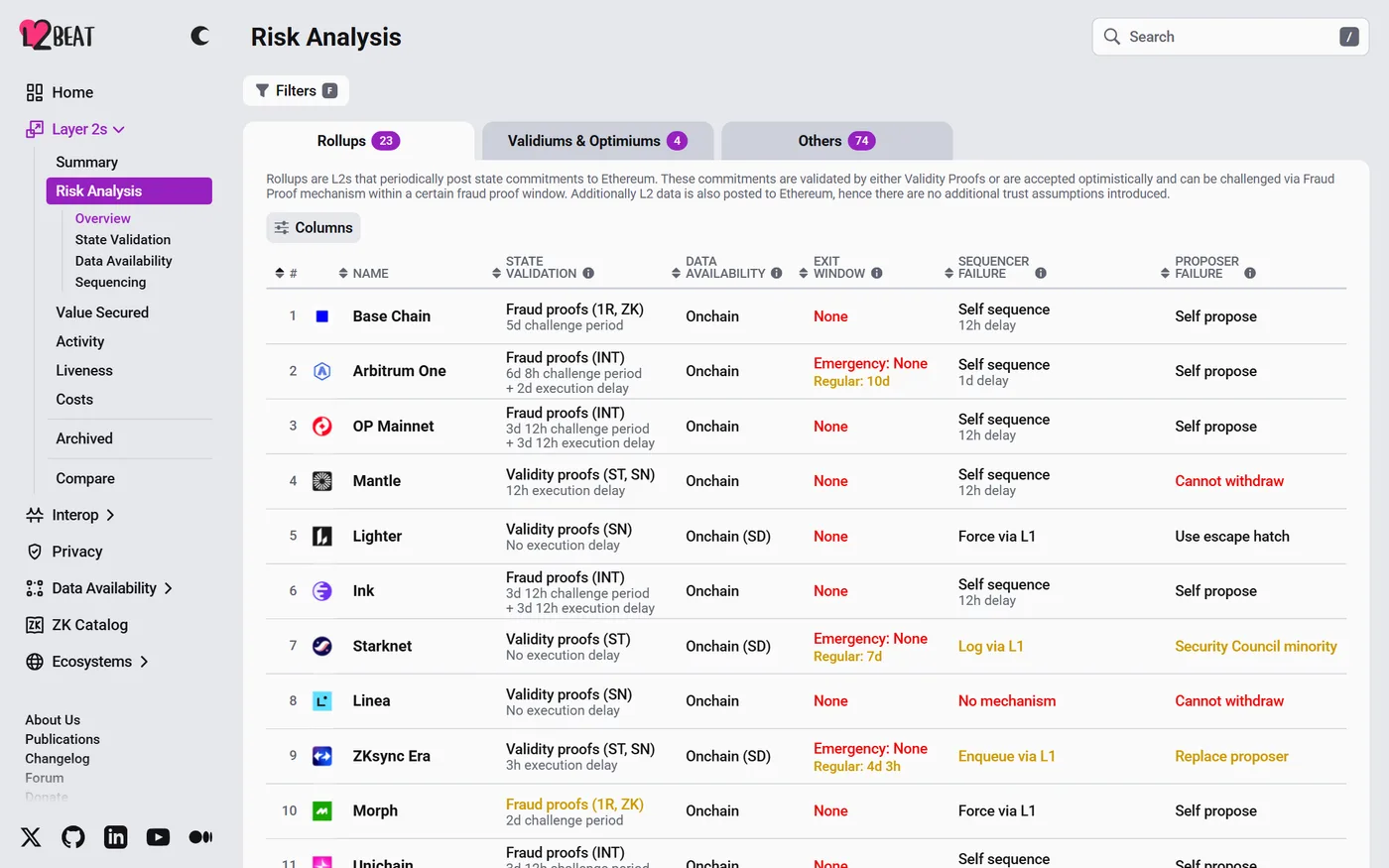Click the Lighter project icon

[x=322, y=537]
